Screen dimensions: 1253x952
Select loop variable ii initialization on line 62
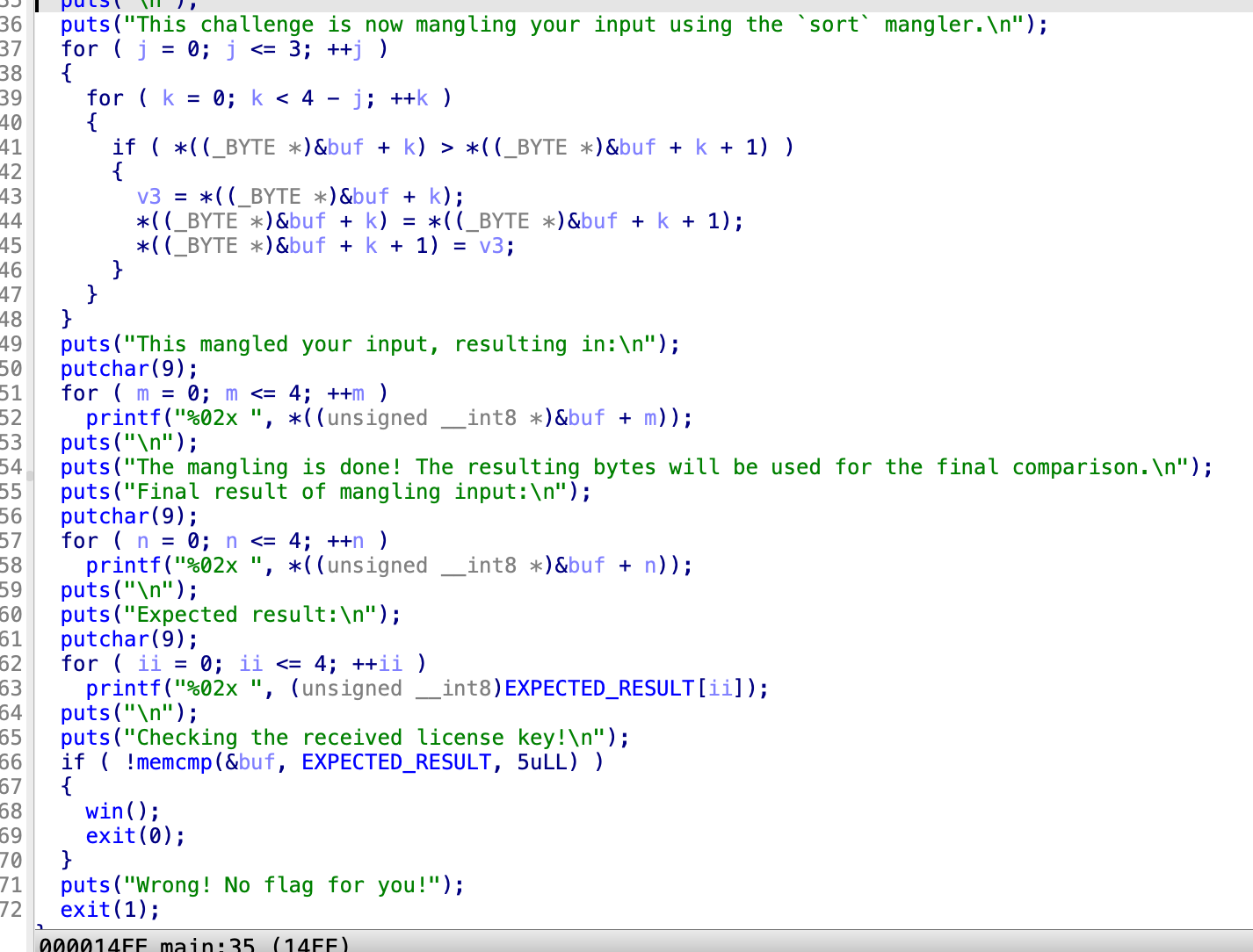[x=149, y=663]
